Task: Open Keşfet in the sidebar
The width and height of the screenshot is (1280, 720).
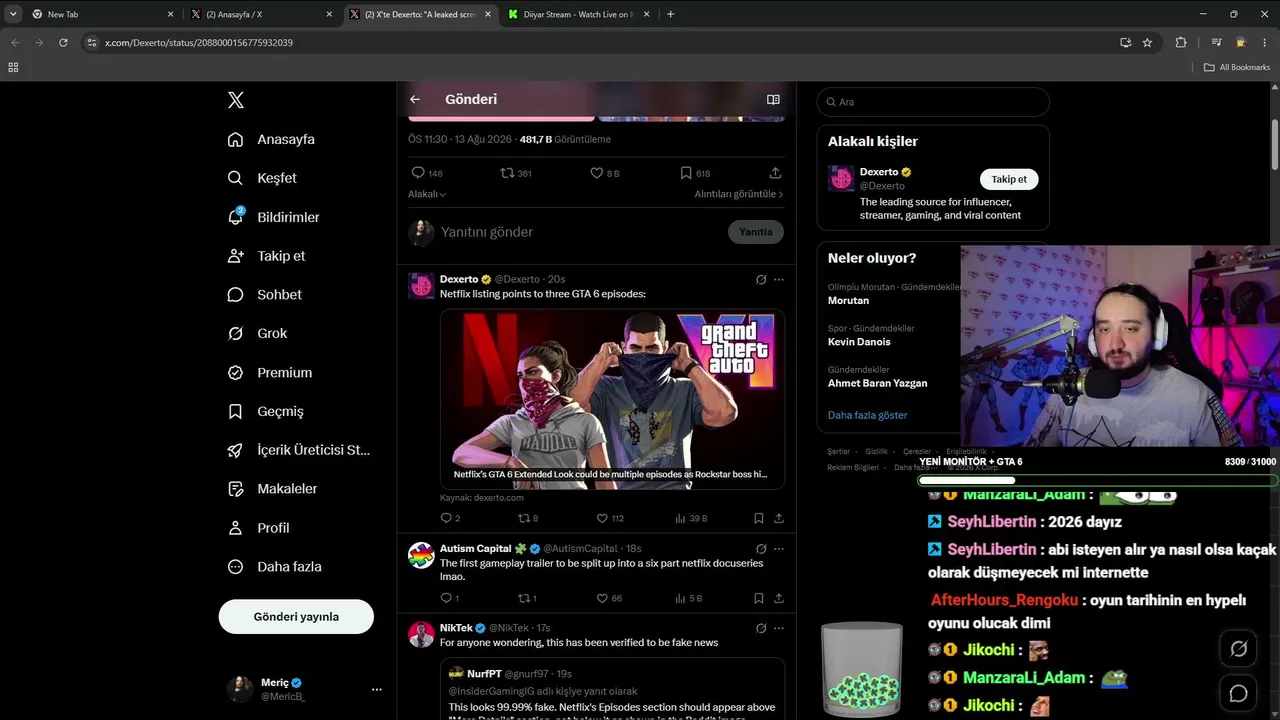Action: click(262, 178)
